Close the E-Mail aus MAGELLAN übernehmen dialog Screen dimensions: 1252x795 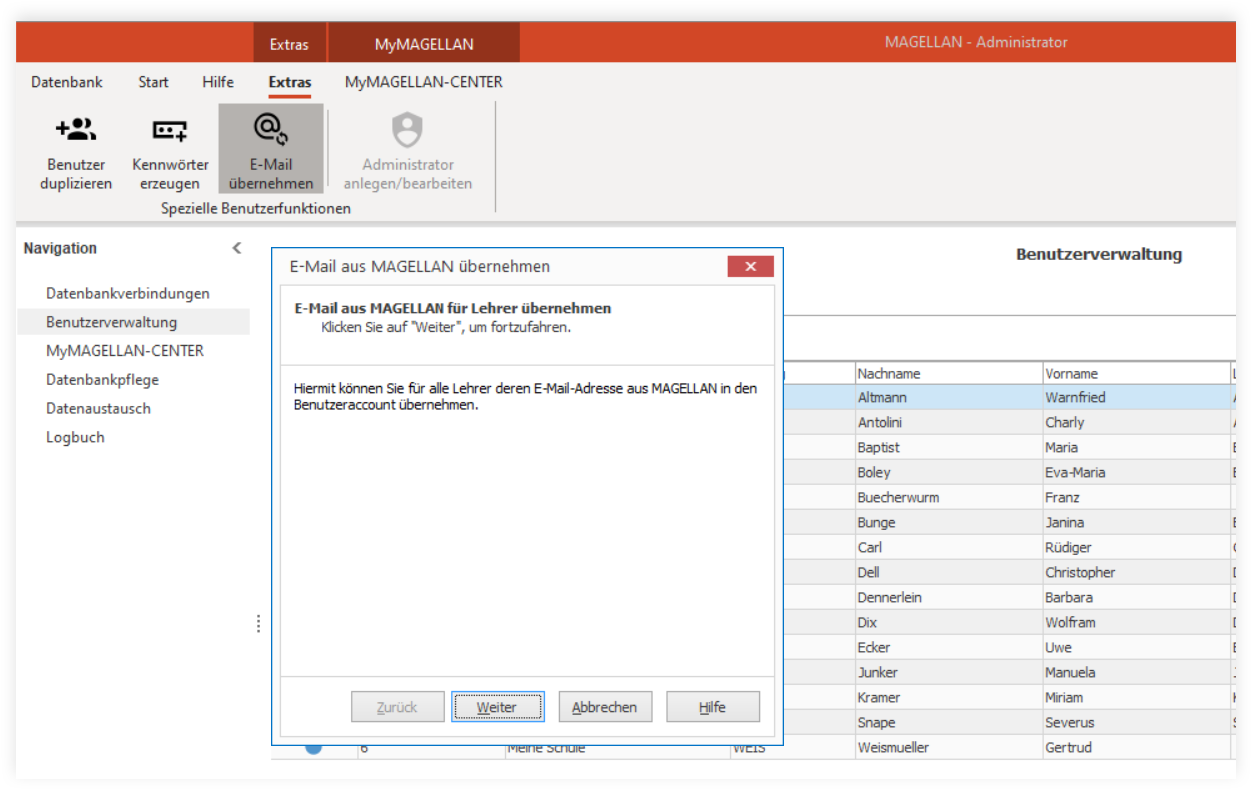click(750, 266)
